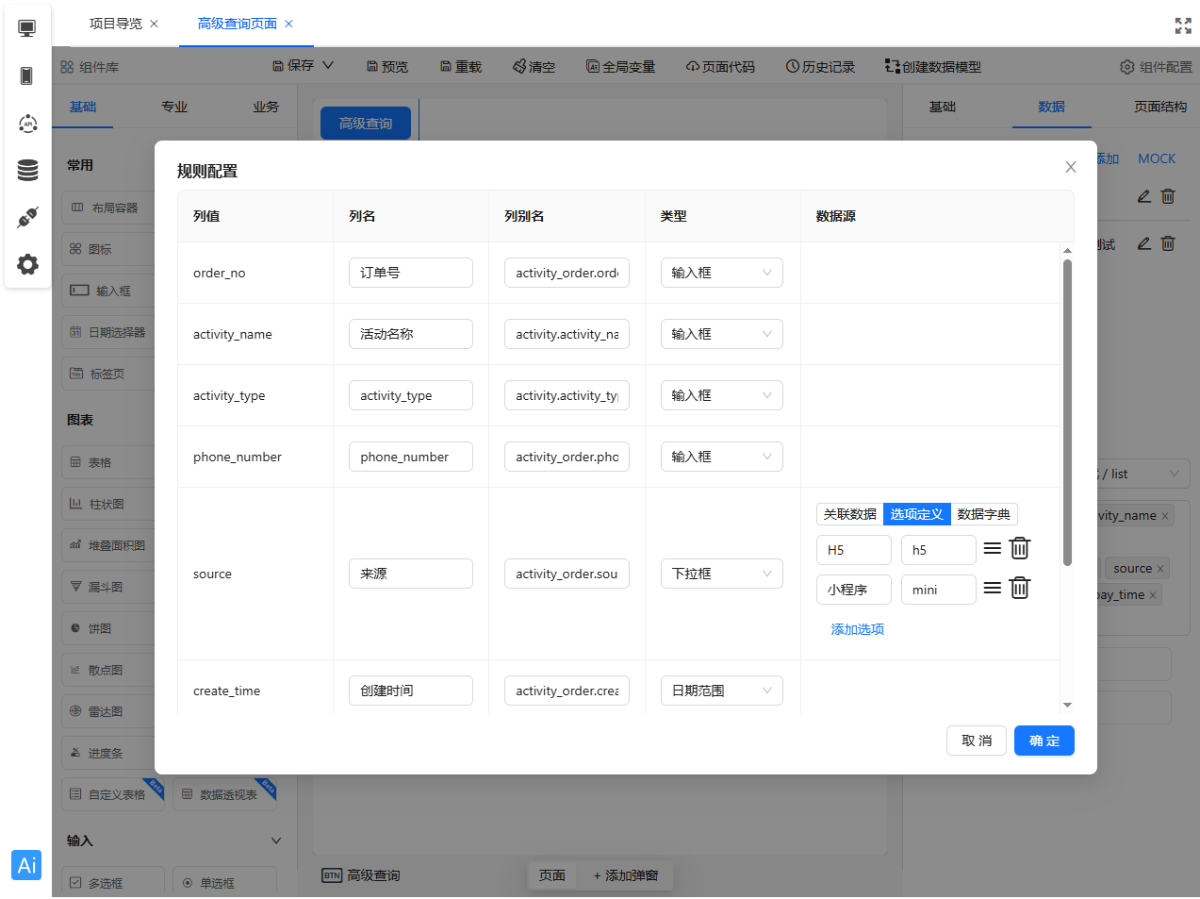
Task: Click drag handle icon for 小程序 option
Action: click(x=992, y=588)
